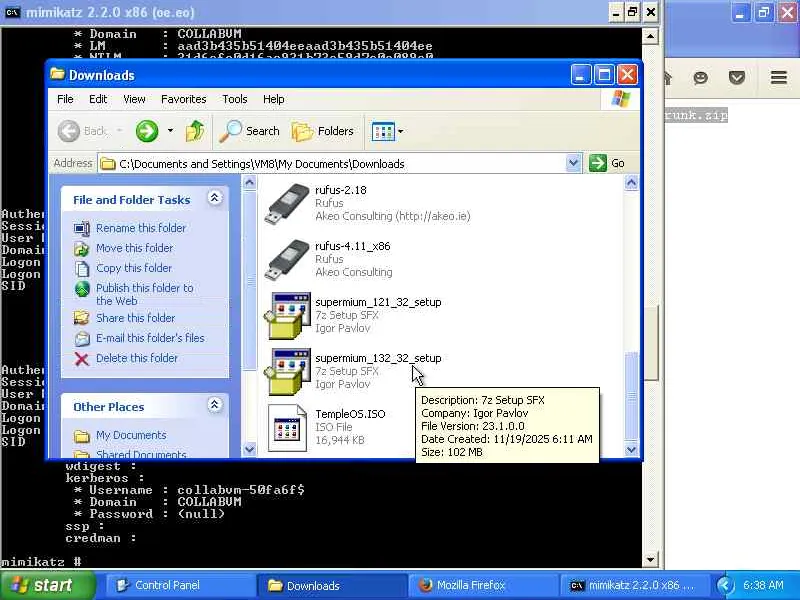Click the supermium_121_32_setup file name

click(378, 302)
